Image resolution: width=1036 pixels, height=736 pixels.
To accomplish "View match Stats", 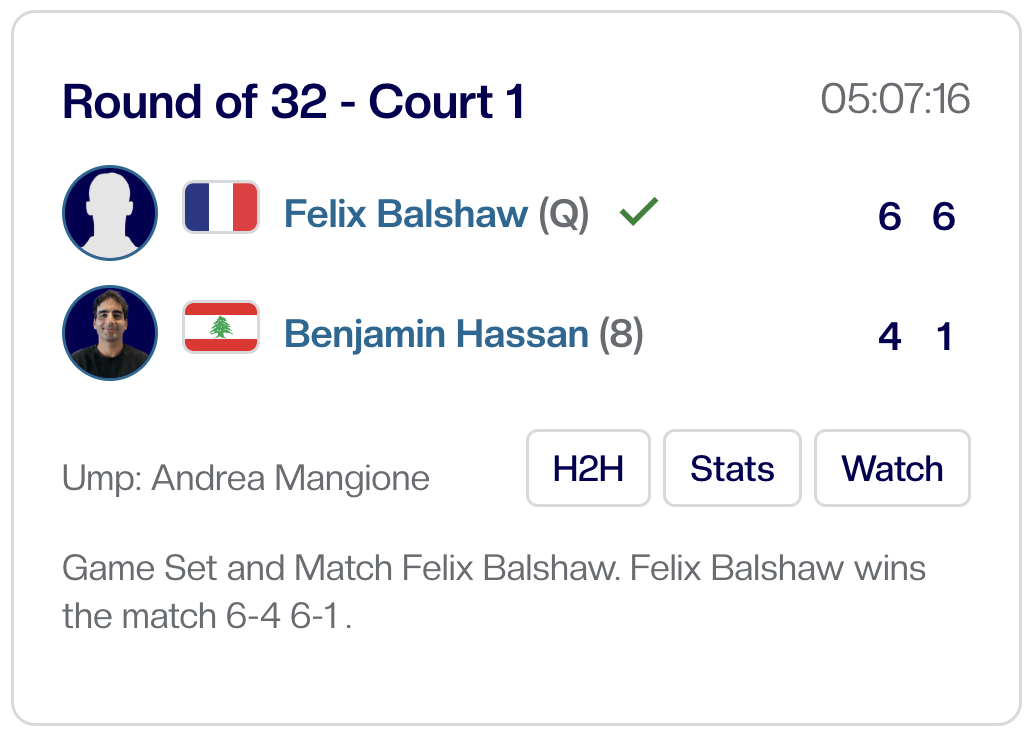I will pyautogui.click(x=732, y=468).
